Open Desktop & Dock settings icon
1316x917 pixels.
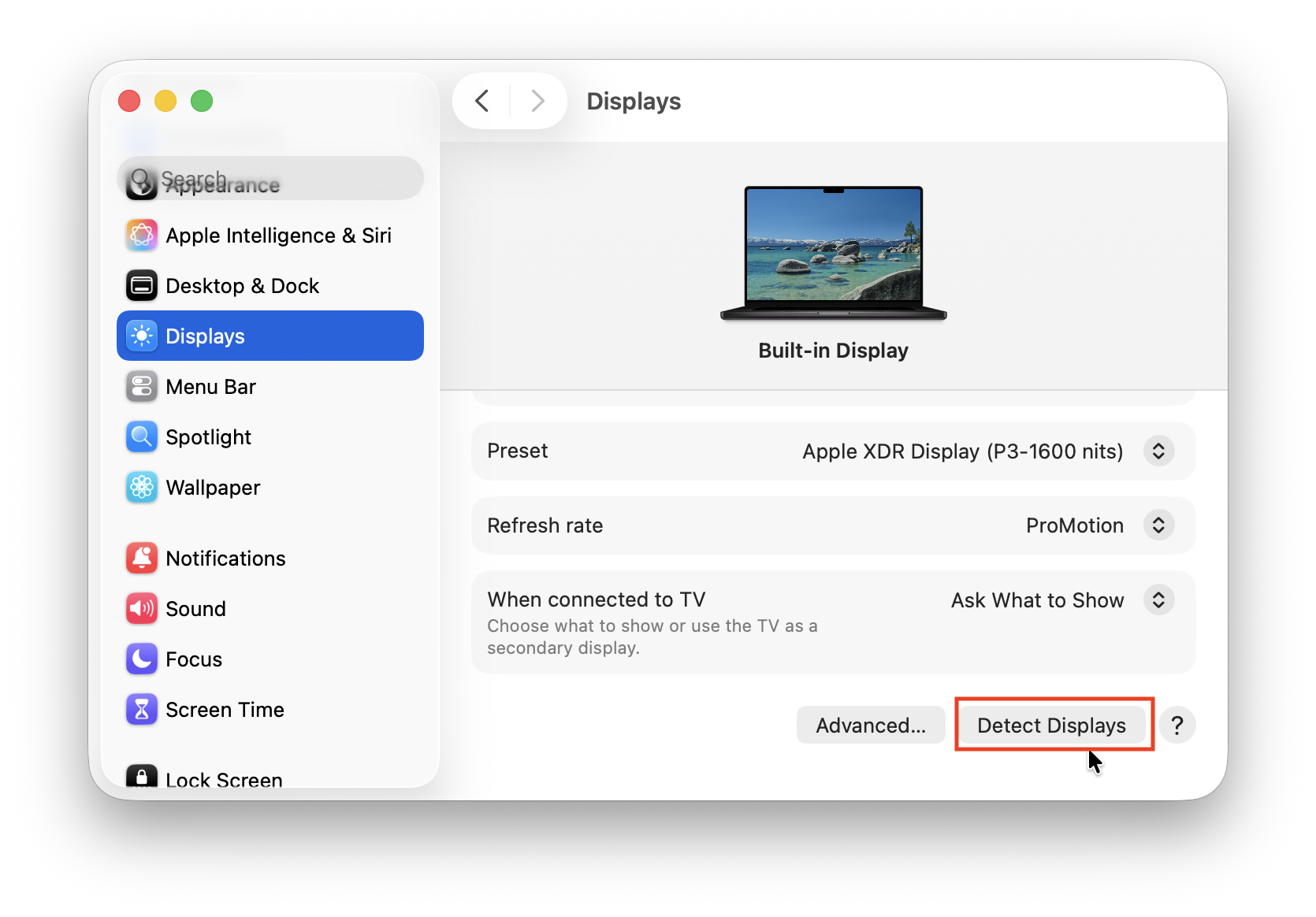[142, 285]
